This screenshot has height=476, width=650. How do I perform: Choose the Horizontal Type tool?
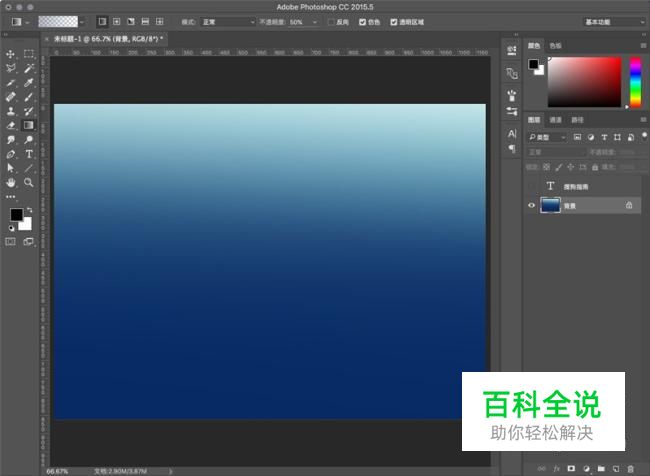coord(29,155)
